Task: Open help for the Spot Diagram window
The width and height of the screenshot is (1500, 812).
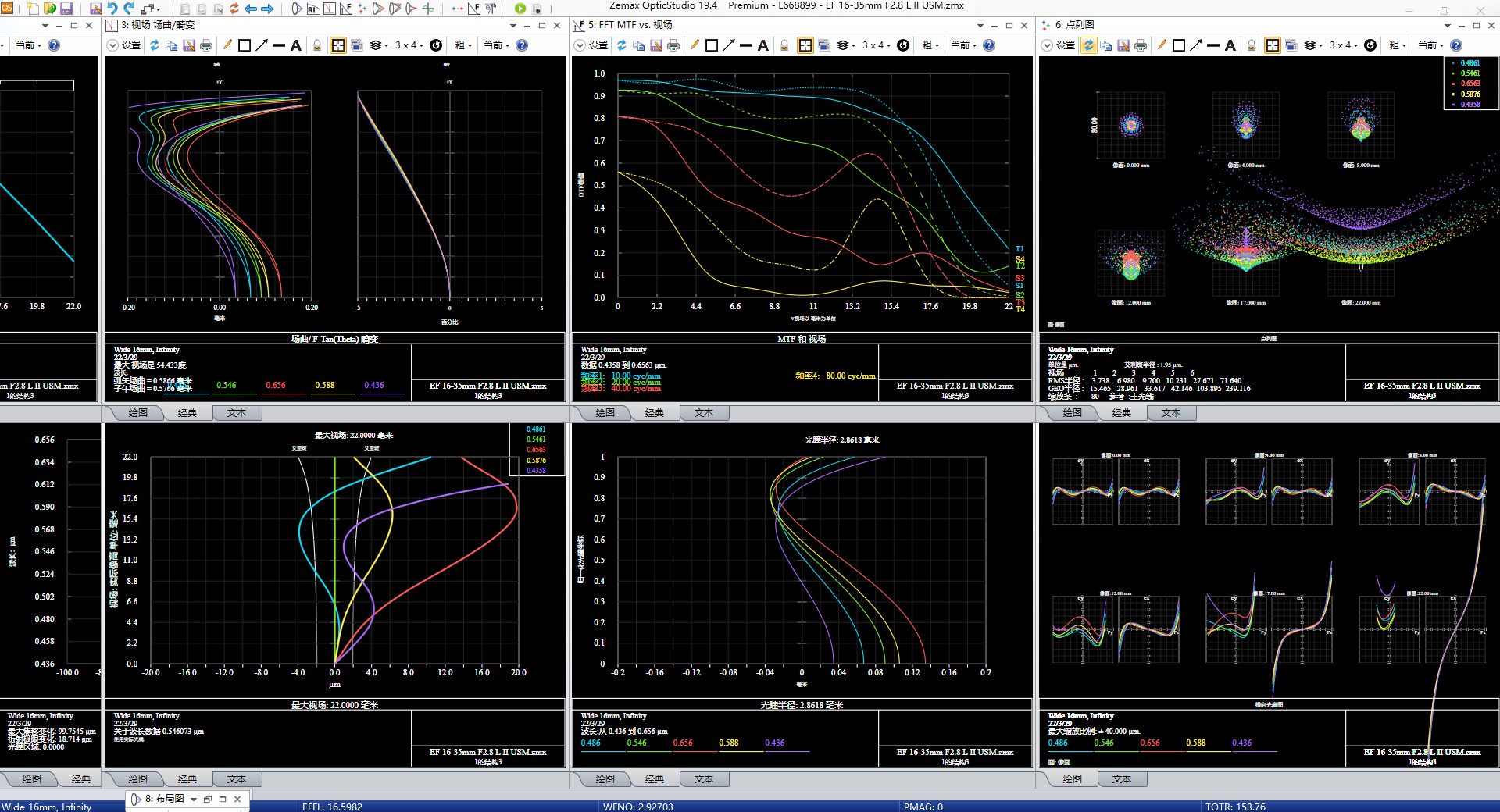Action: [x=1456, y=45]
